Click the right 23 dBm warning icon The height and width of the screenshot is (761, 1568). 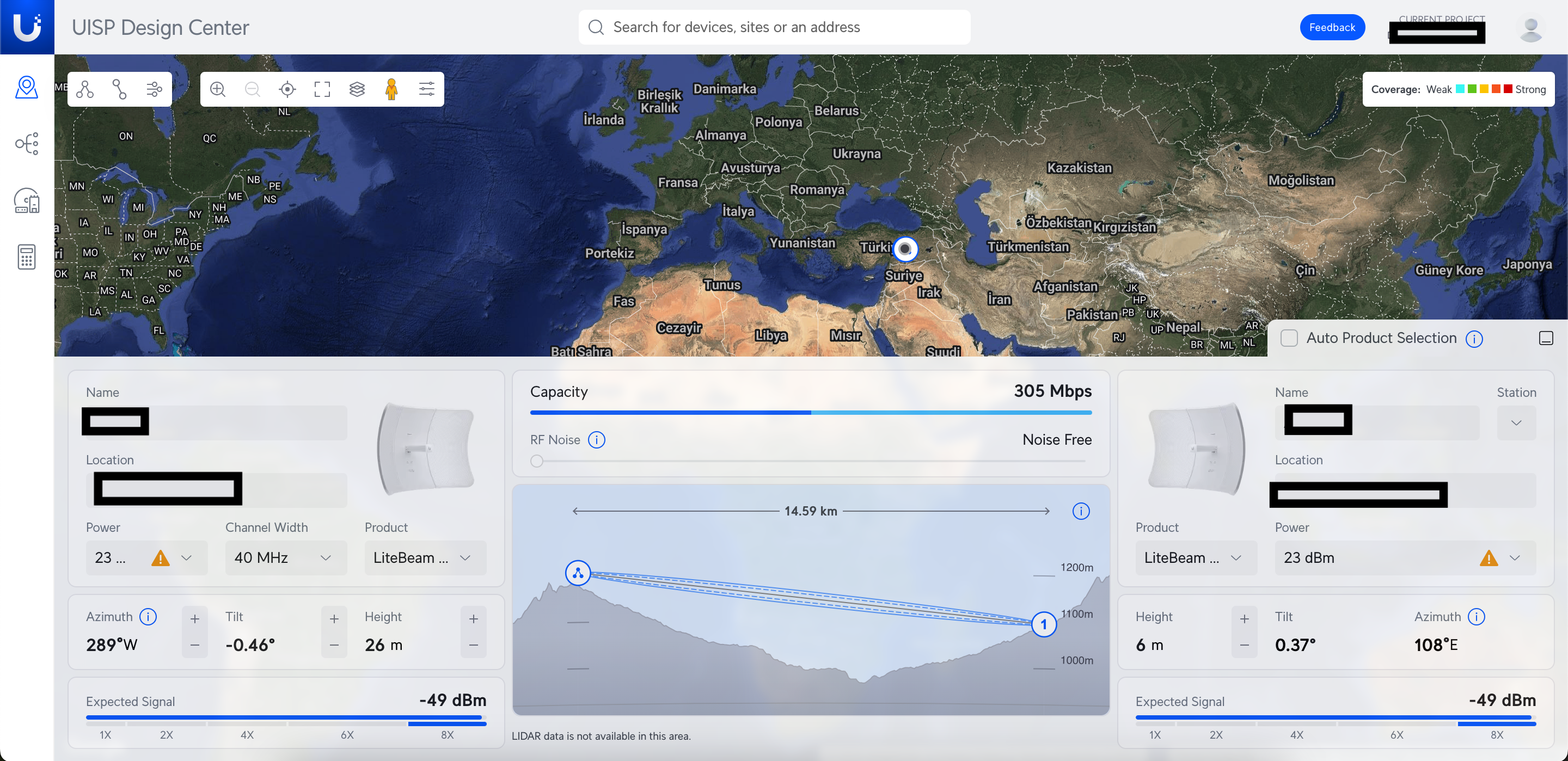pos(1489,557)
